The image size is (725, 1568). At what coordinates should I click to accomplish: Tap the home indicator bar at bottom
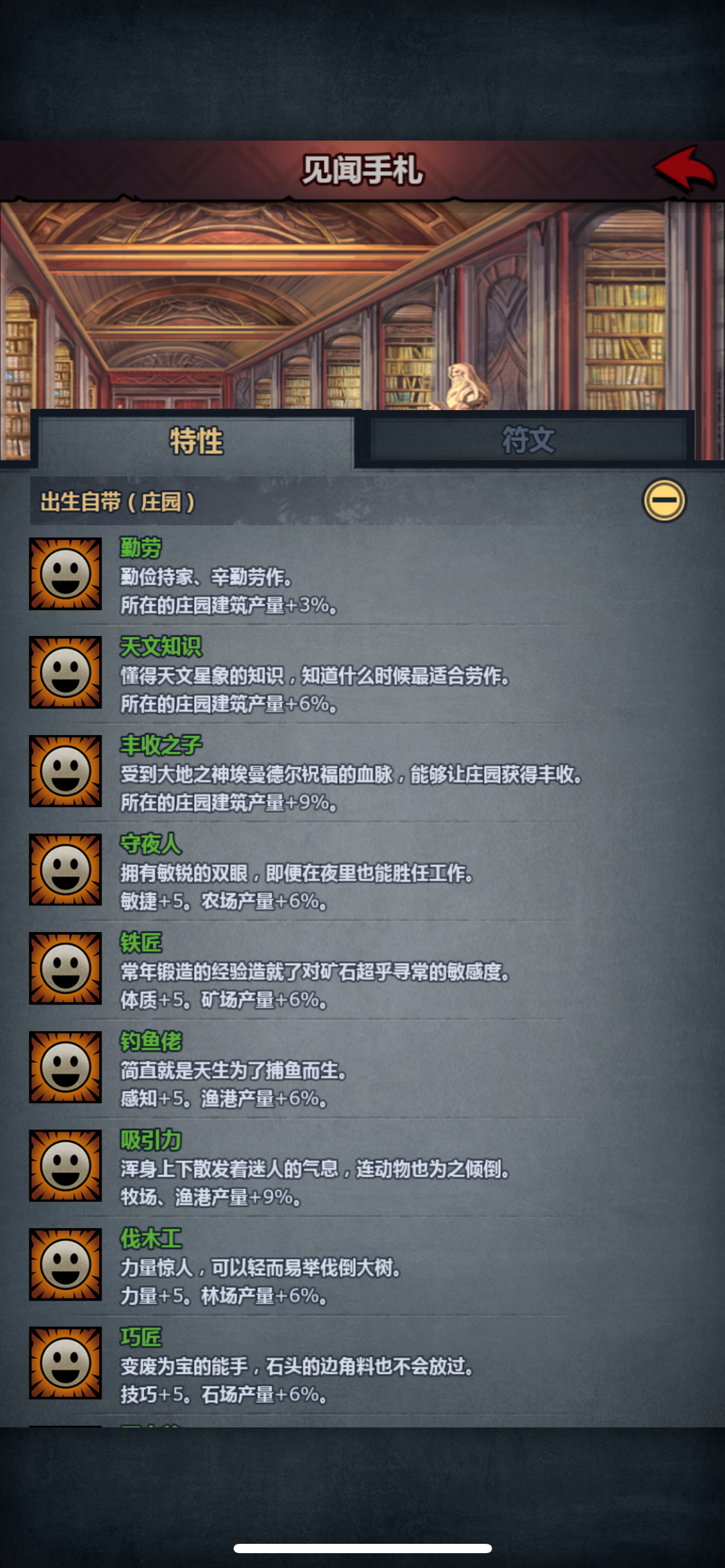(362, 1548)
